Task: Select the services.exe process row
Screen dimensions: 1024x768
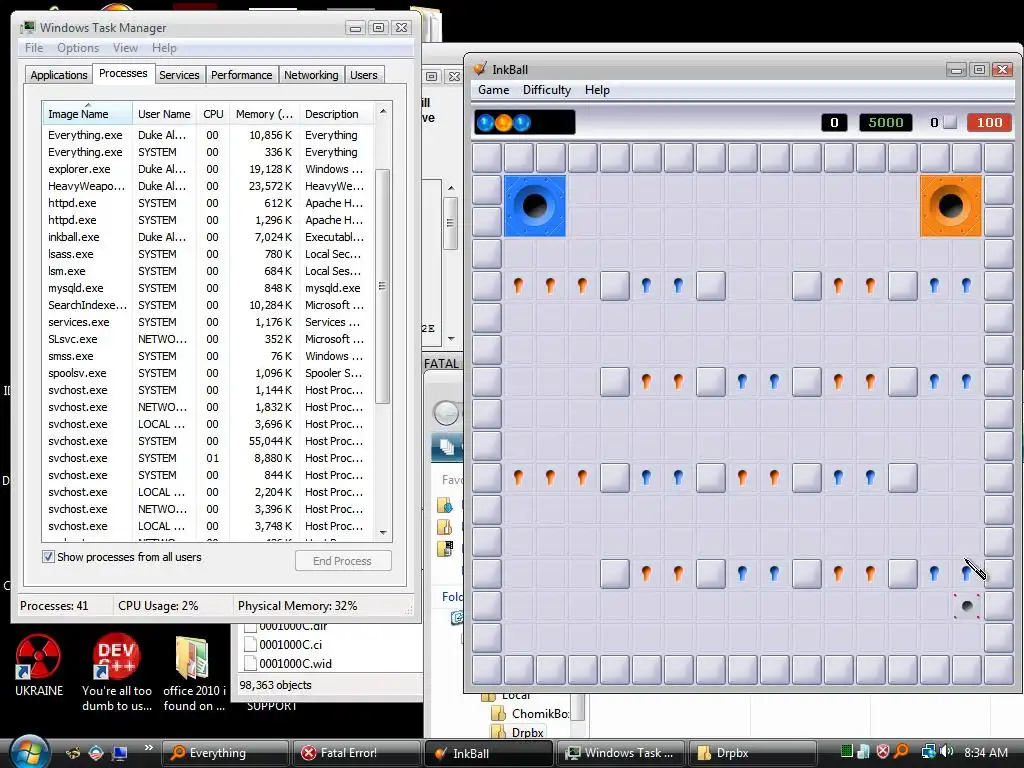Action: click(208, 322)
